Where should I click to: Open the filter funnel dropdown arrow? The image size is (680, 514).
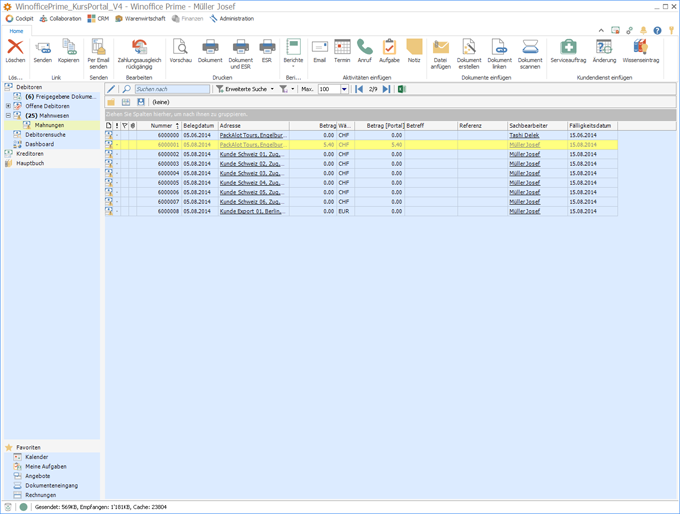pos(293,89)
